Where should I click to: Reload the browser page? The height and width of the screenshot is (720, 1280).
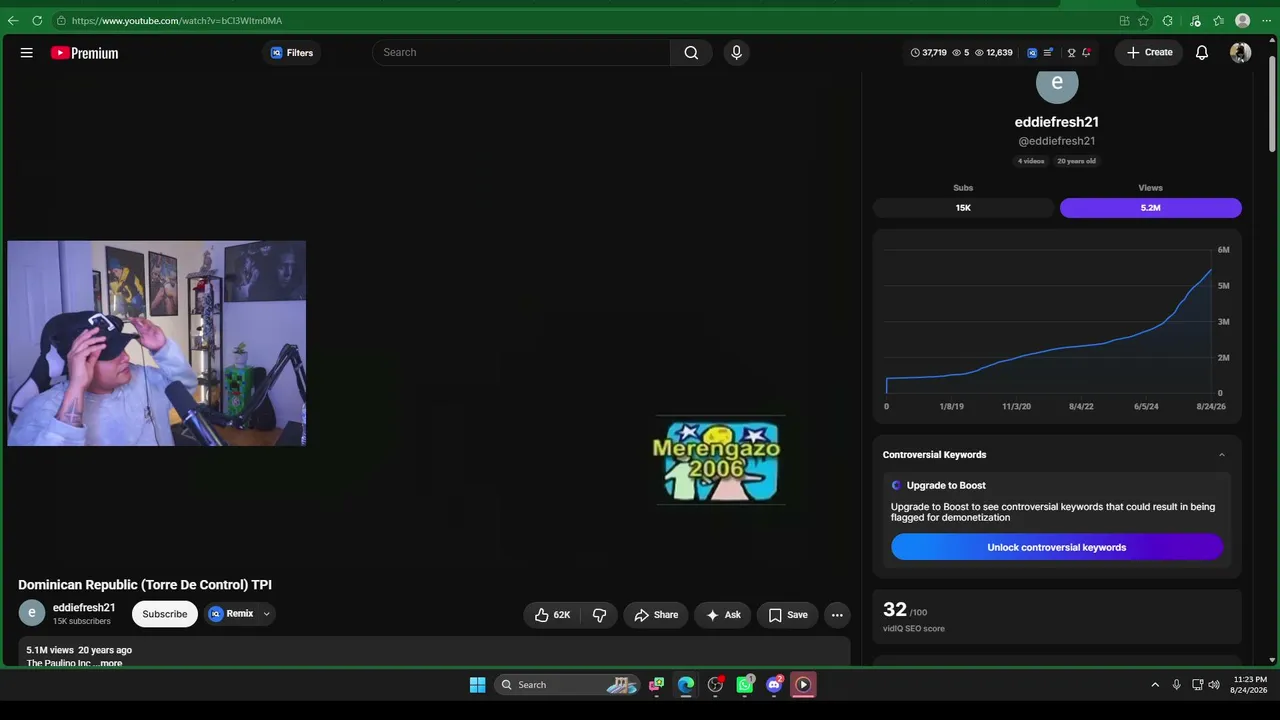[x=37, y=20]
